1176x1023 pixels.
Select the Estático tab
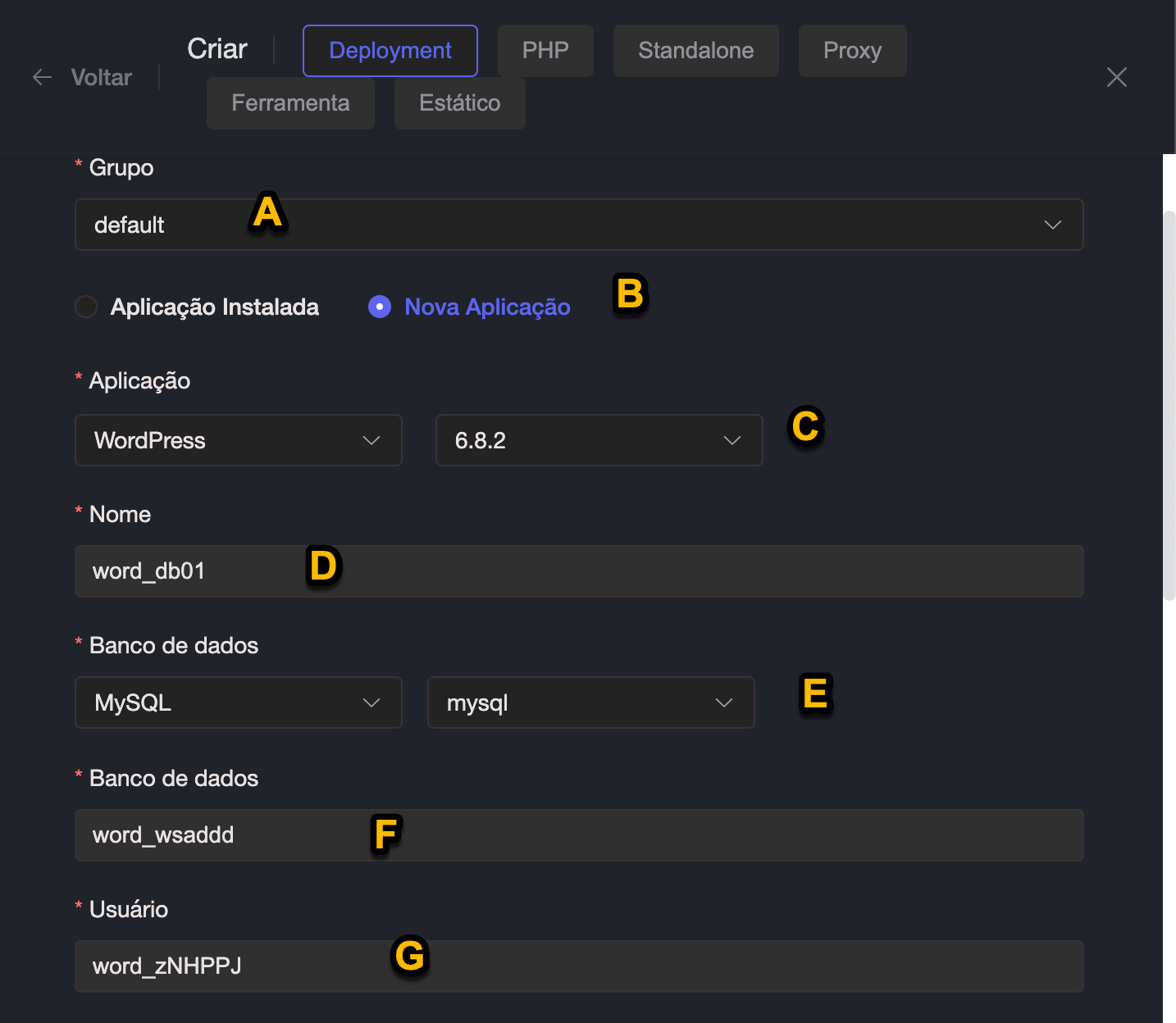459,103
